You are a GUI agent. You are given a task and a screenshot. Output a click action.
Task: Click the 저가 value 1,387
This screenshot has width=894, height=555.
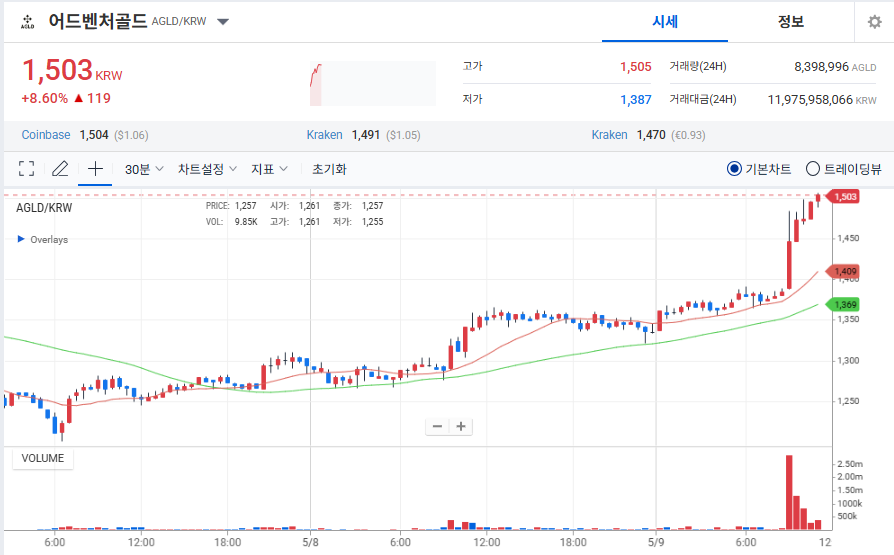(636, 100)
